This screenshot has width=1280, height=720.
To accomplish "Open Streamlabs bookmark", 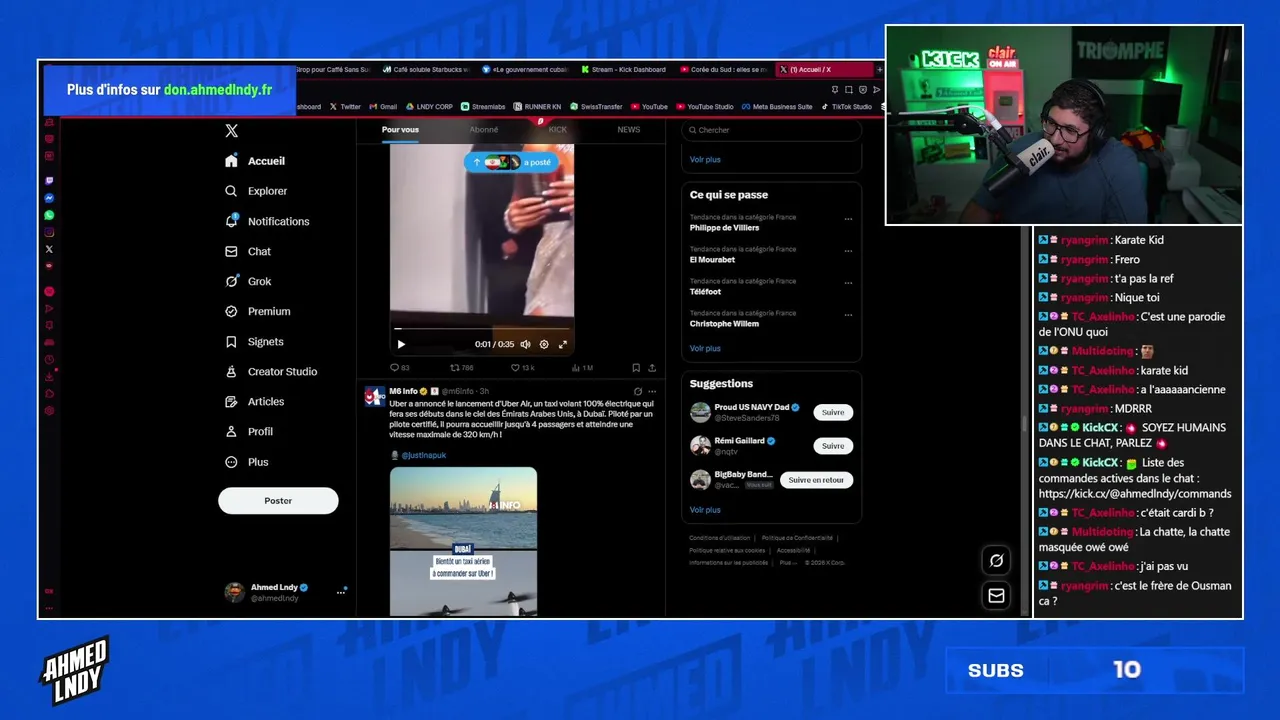I will click(483, 107).
